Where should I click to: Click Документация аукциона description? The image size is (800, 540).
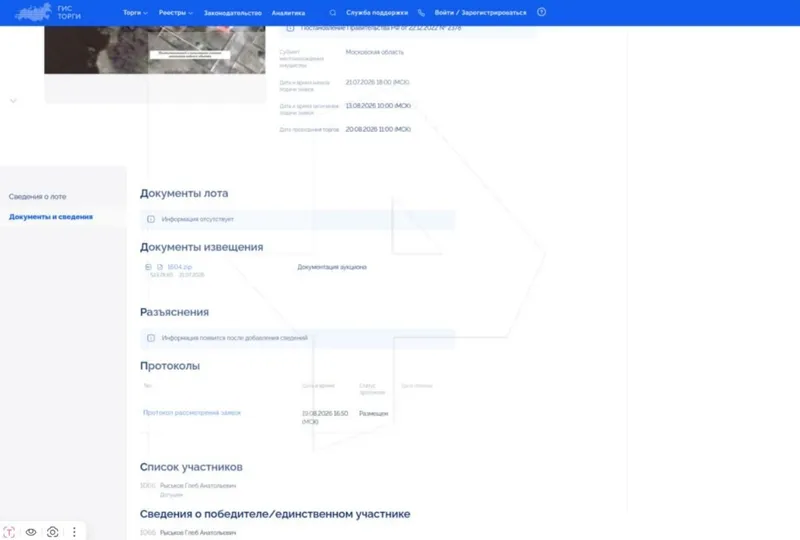coord(332,267)
